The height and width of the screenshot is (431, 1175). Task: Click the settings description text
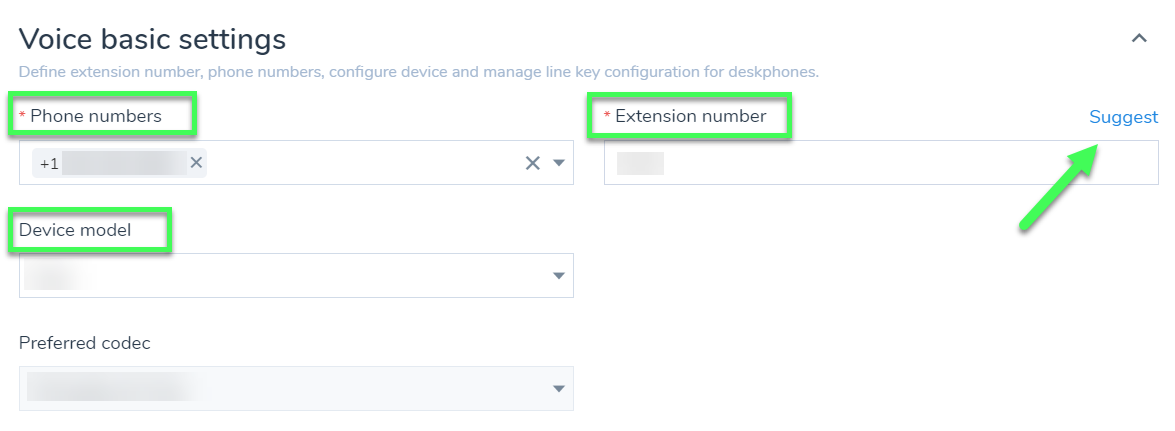coord(419,73)
